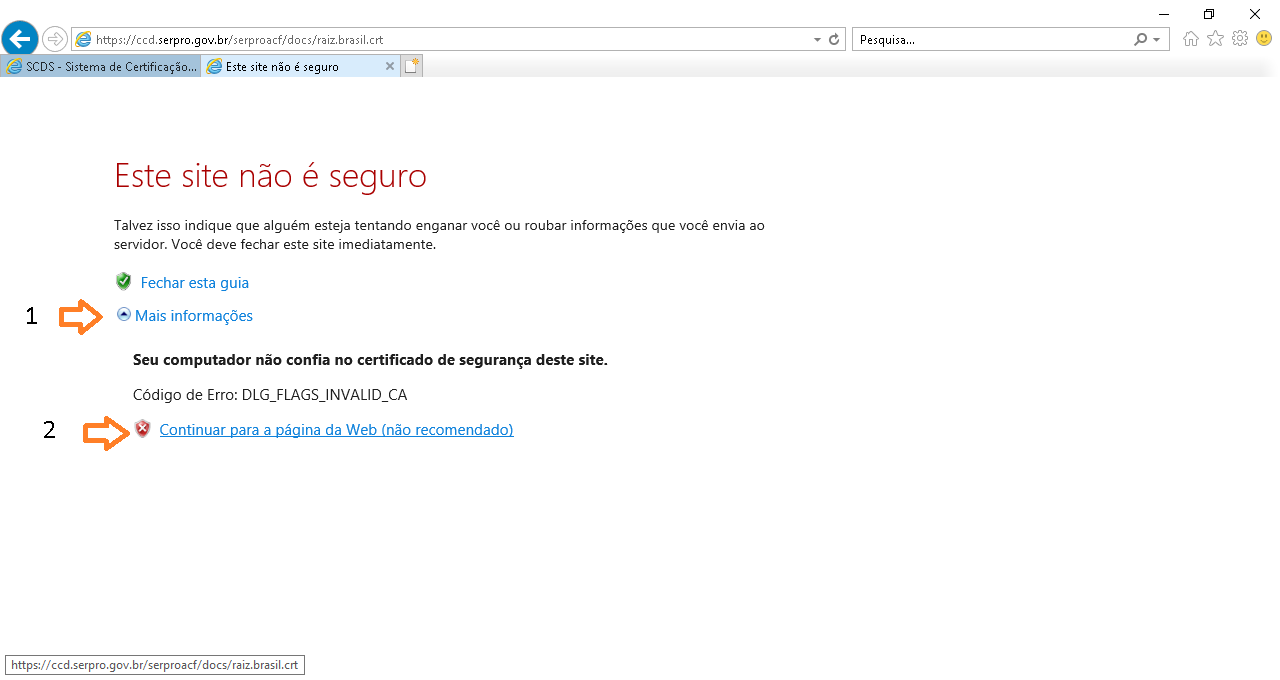This screenshot has height=680, width=1280.
Task: Select the Este site não é seguro tab
Action: click(x=290, y=67)
